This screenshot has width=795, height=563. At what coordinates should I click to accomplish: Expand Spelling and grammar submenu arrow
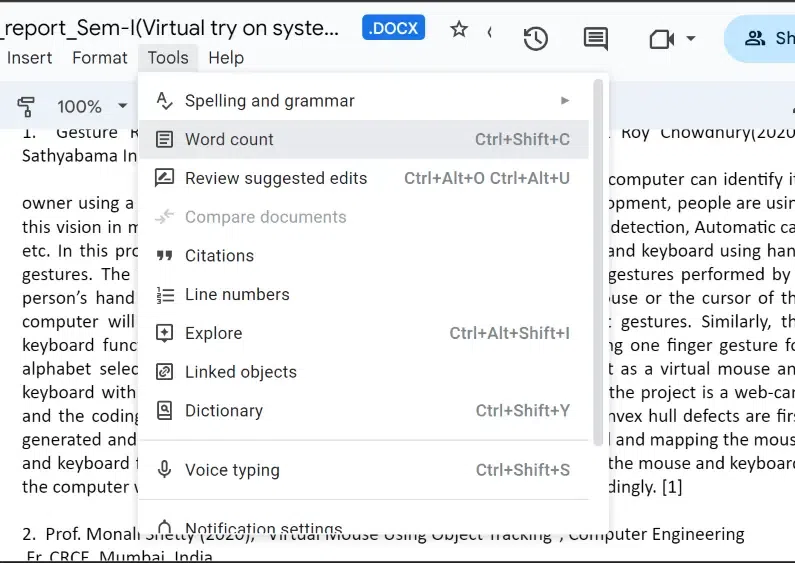click(x=565, y=100)
